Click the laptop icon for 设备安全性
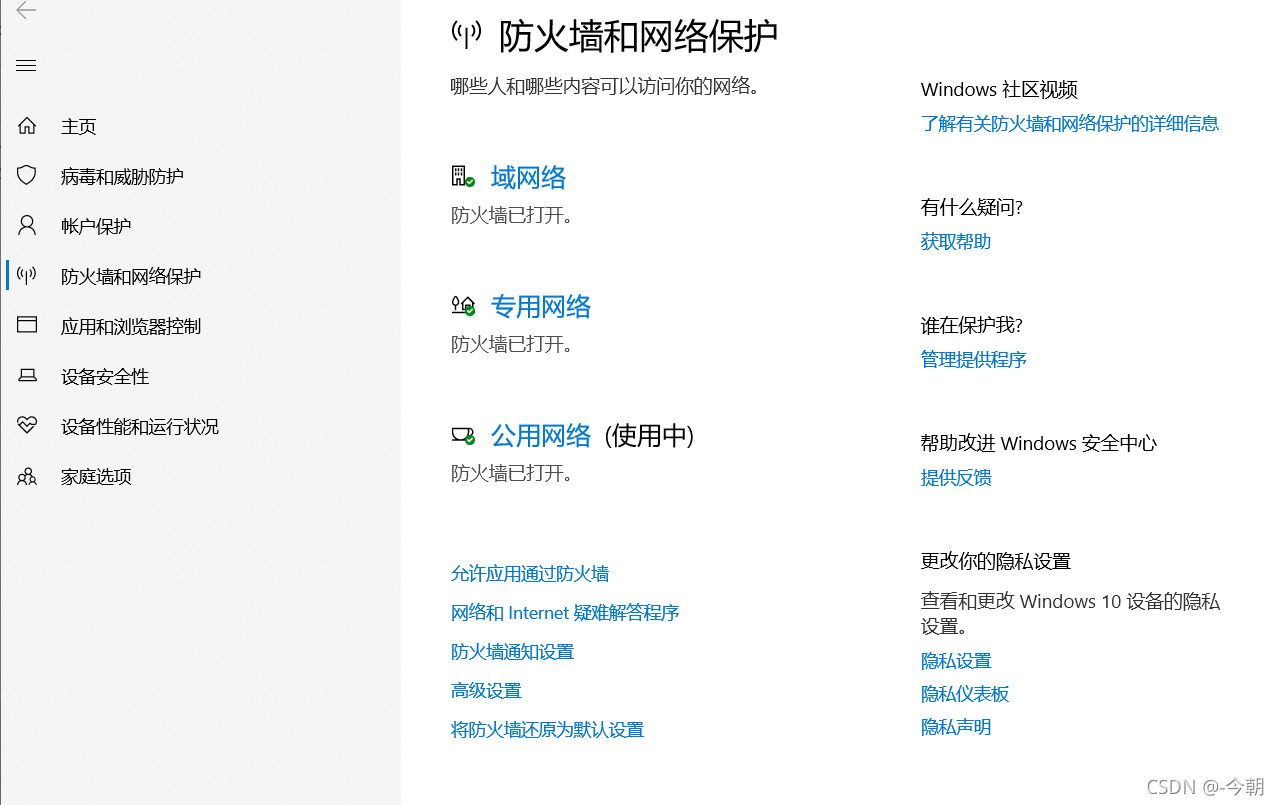 (27, 376)
